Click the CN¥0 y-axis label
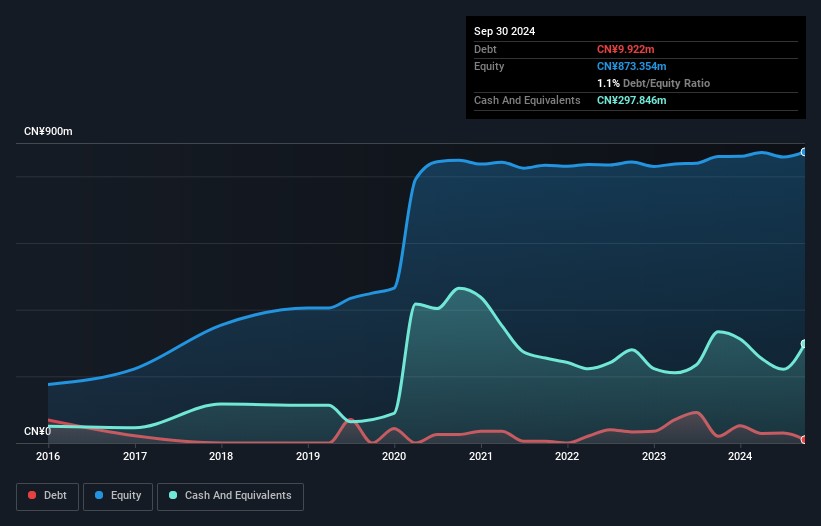Image resolution: width=821 pixels, height=526 pixels. click(x=38, y=431)
